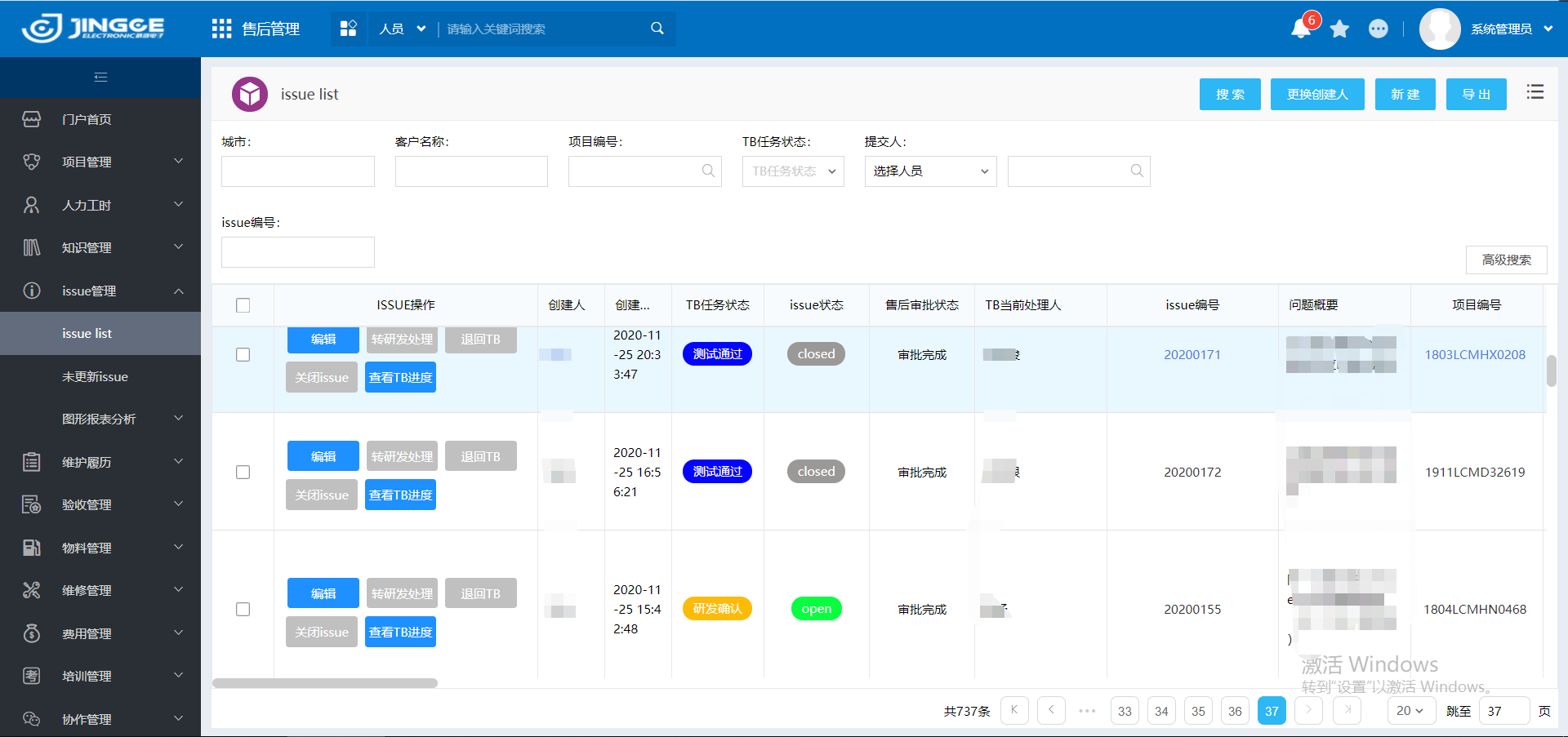Click the 搜索 button

[1230, 94]
